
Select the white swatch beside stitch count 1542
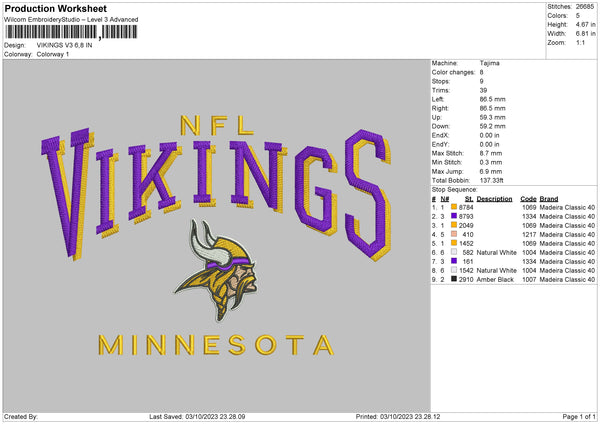click(x=454, y=270)
